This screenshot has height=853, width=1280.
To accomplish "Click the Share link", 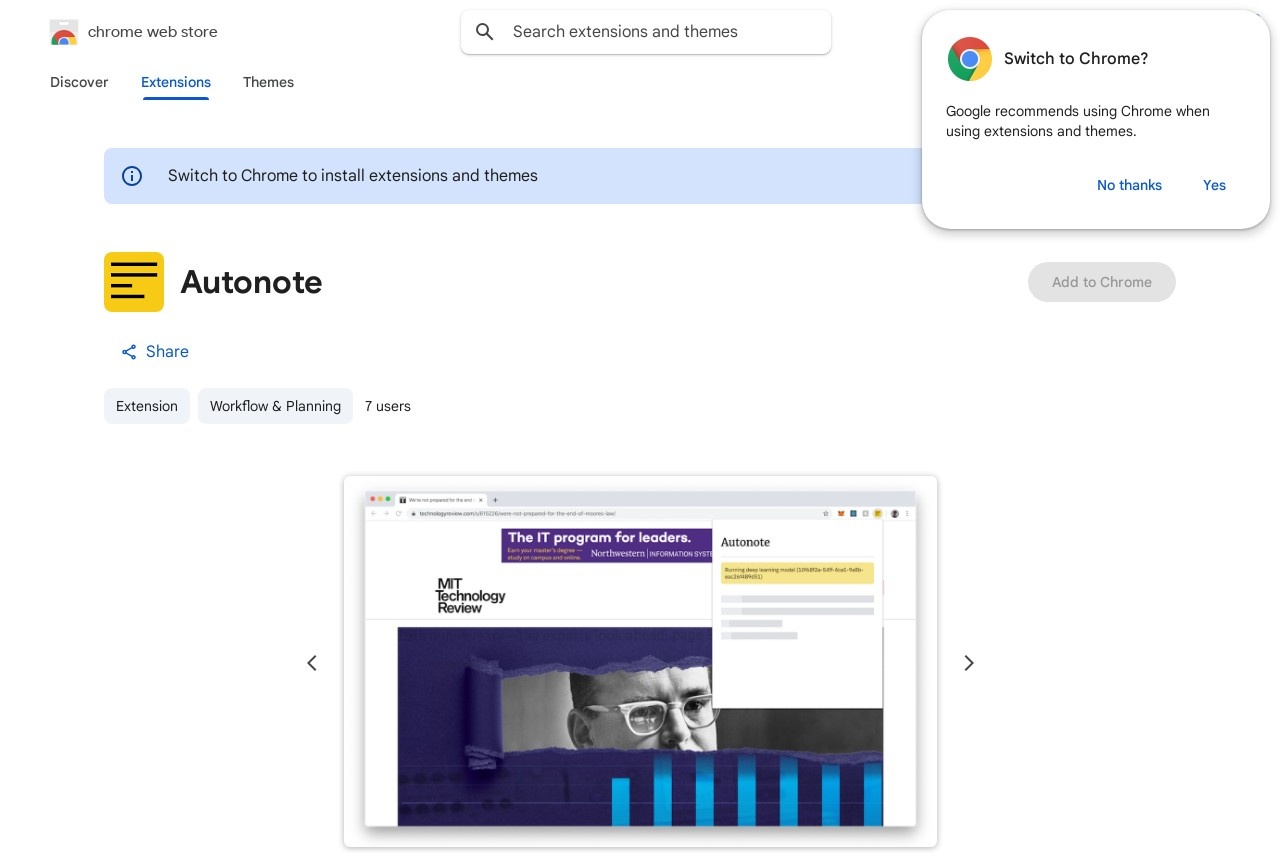I will click(x=155, y=352).
